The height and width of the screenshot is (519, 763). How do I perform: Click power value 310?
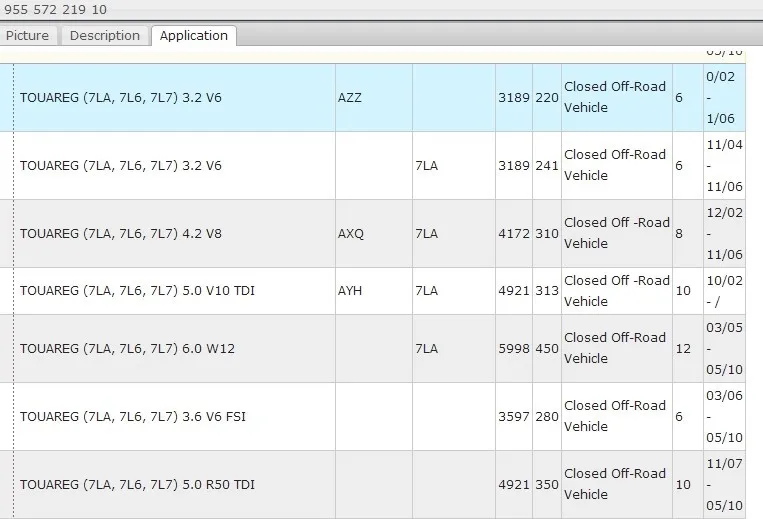(x=547, y=233)
